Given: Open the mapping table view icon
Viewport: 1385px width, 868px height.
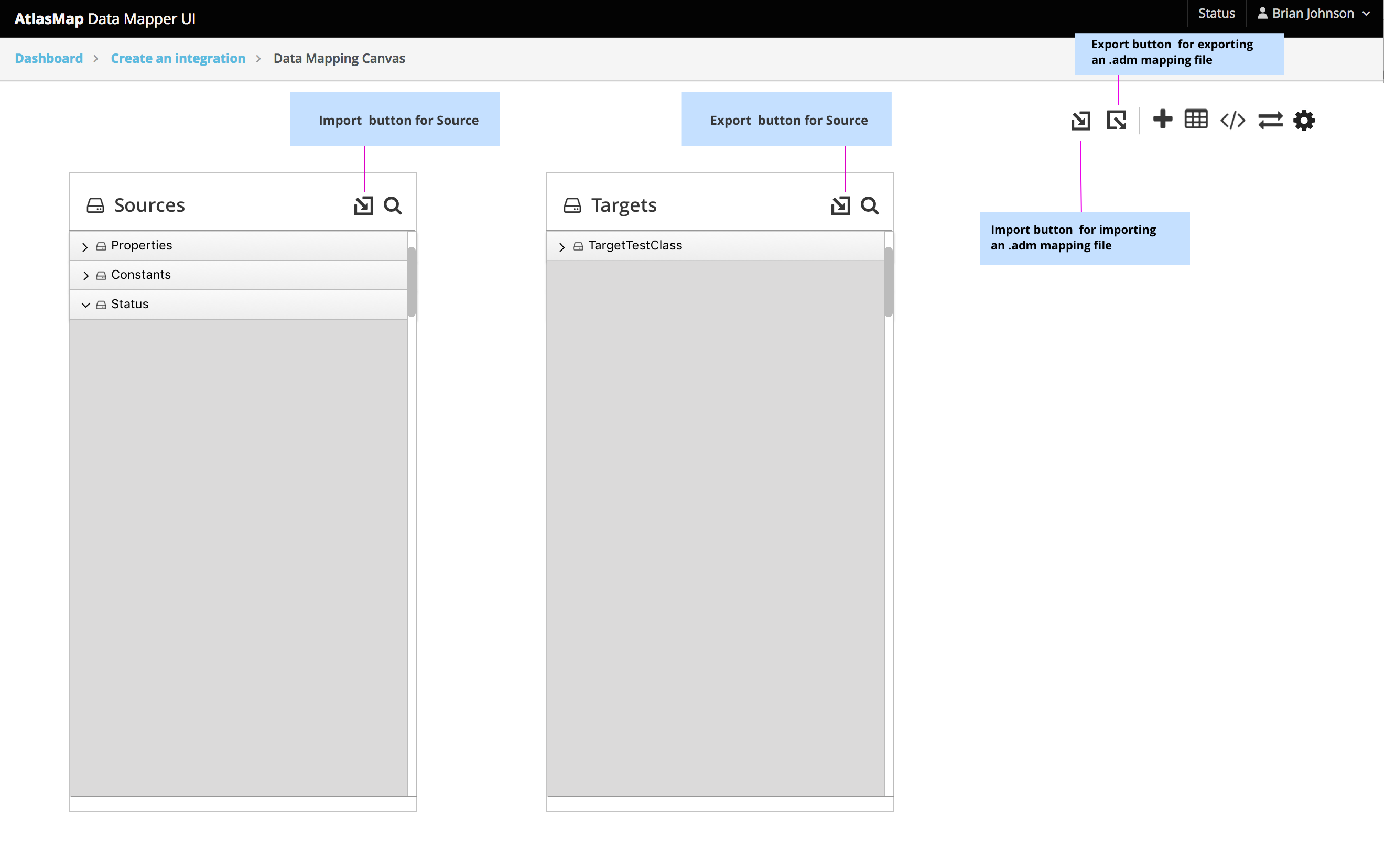Looking at the screenshot, I should pyautogui.click(x=1196, y=120).
